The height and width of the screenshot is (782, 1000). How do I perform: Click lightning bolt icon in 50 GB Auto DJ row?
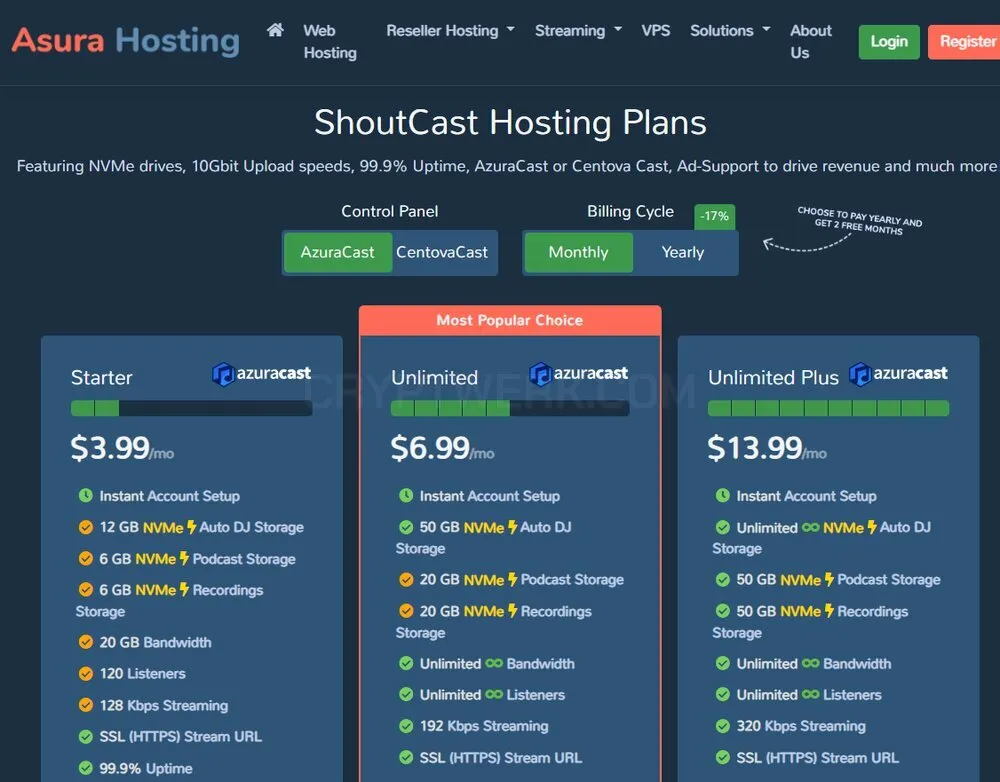(x=512, y=527)
